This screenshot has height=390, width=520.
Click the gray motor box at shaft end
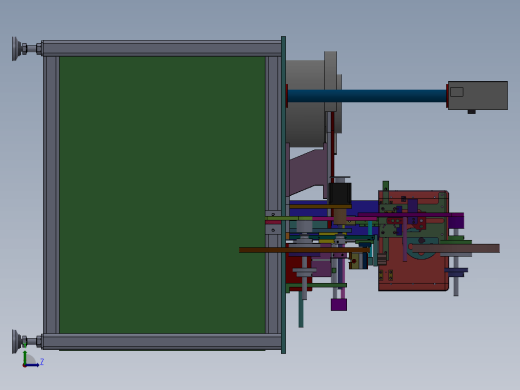[478, 95]
